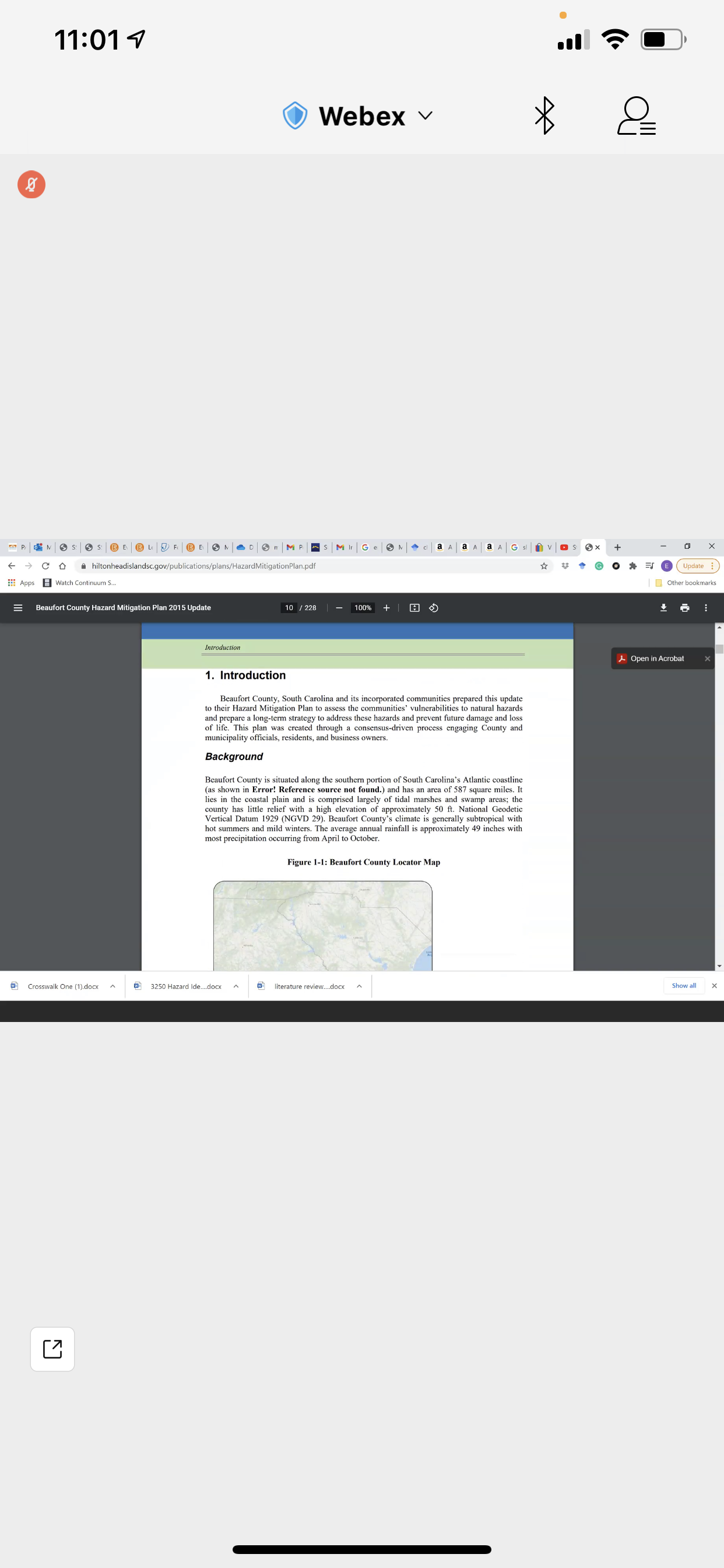Download the Hazard Mitigation Plan PDF
The image size is (724, 1568).
coord(663,607)
